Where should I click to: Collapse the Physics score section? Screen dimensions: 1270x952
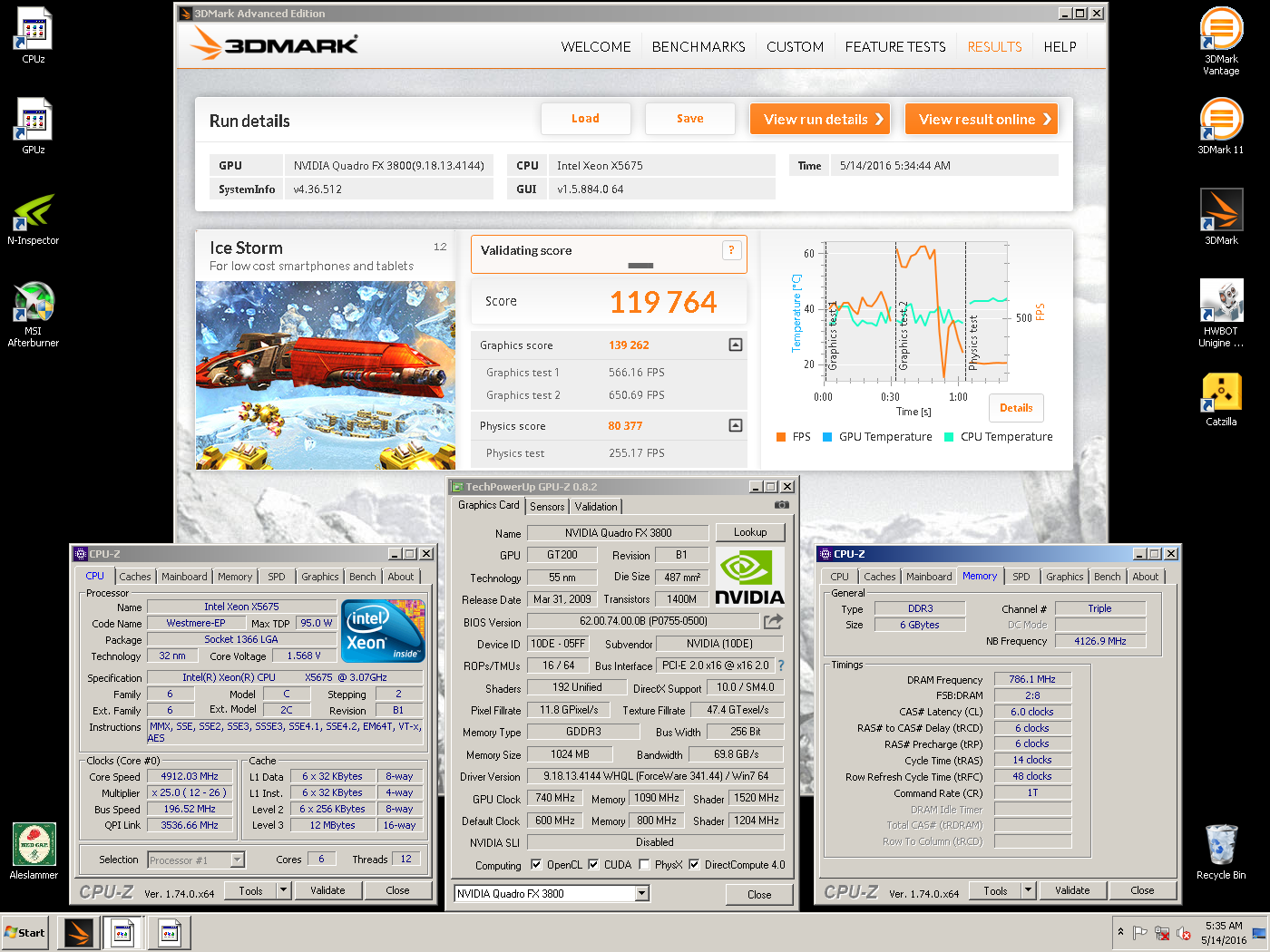736,425
